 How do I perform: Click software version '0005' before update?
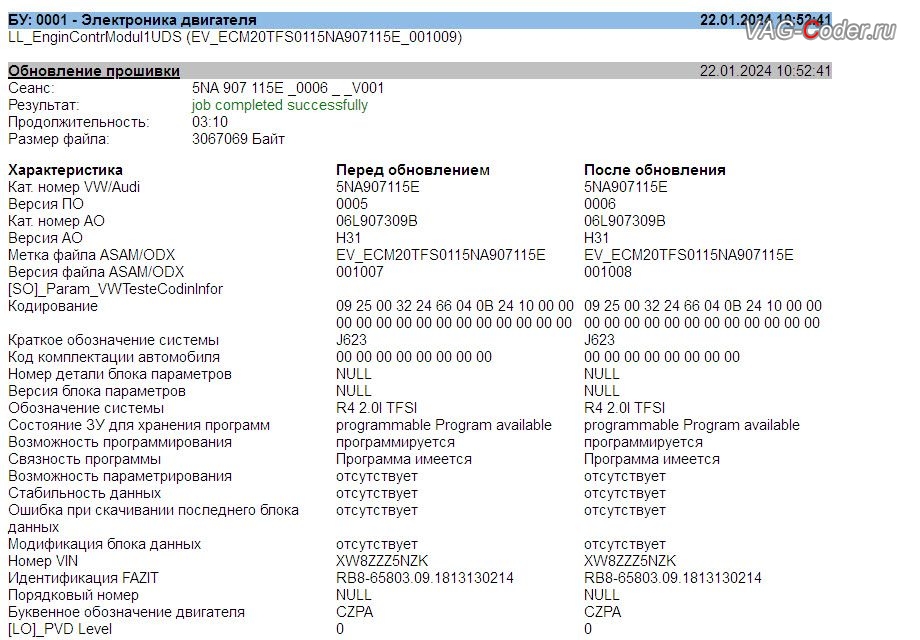[351, 204]
